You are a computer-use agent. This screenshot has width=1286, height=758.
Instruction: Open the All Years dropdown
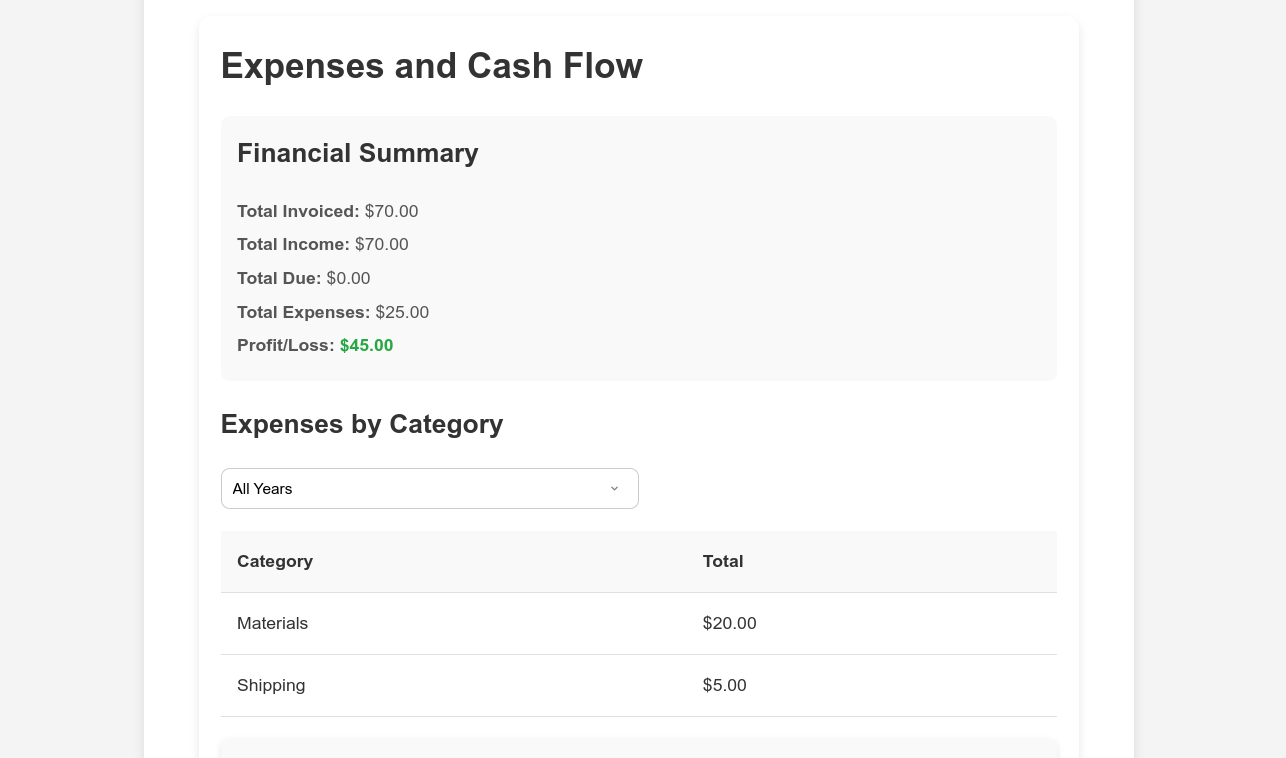[x=429, y=488]
